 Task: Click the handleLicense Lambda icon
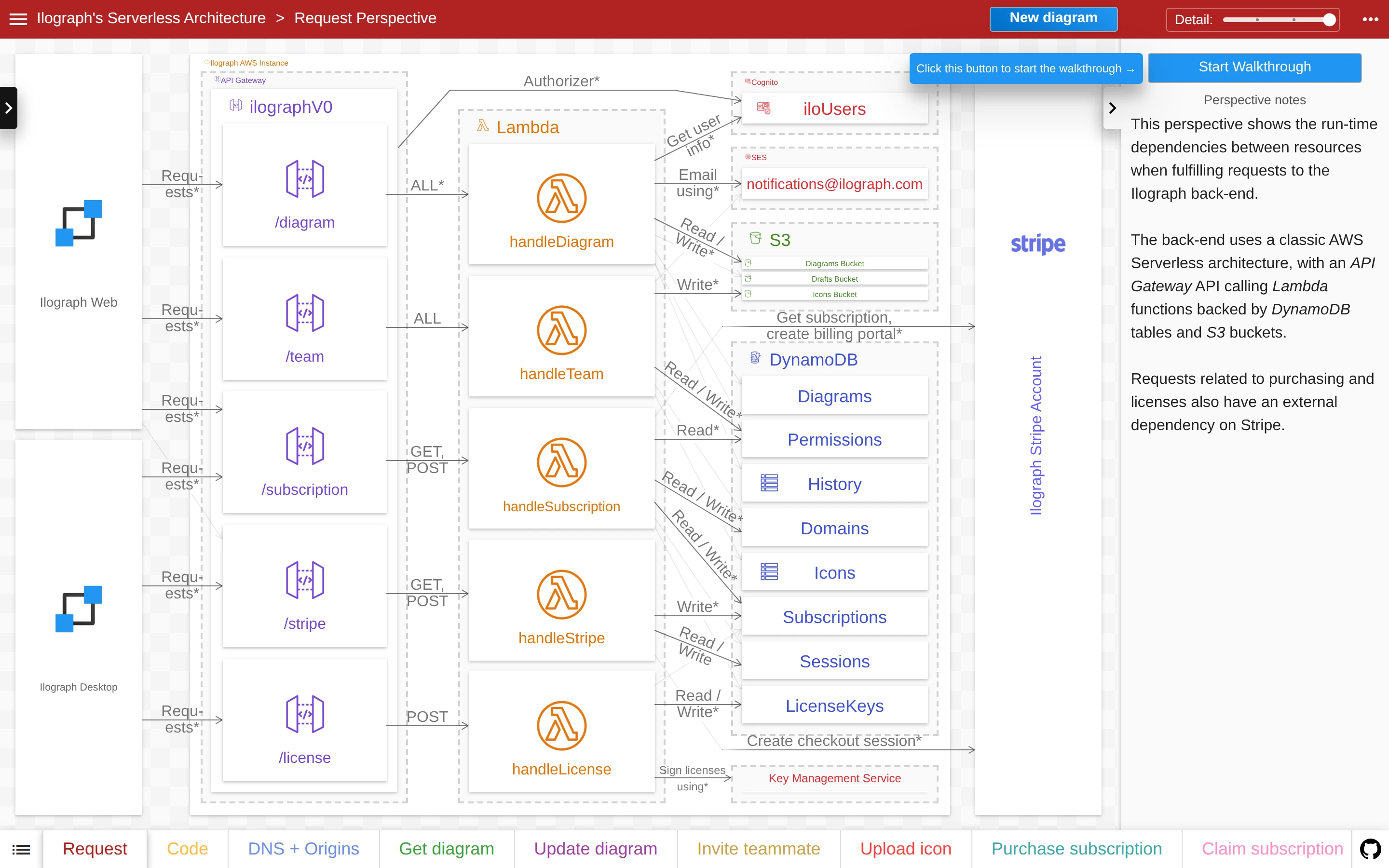[x=561, y=726]
